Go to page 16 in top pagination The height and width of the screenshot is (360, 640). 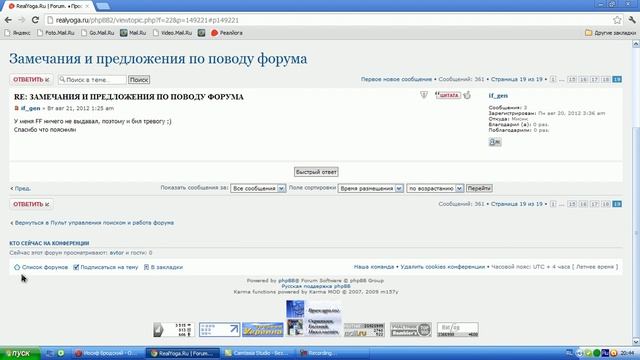pyautogui.click(x=583, y=79)
